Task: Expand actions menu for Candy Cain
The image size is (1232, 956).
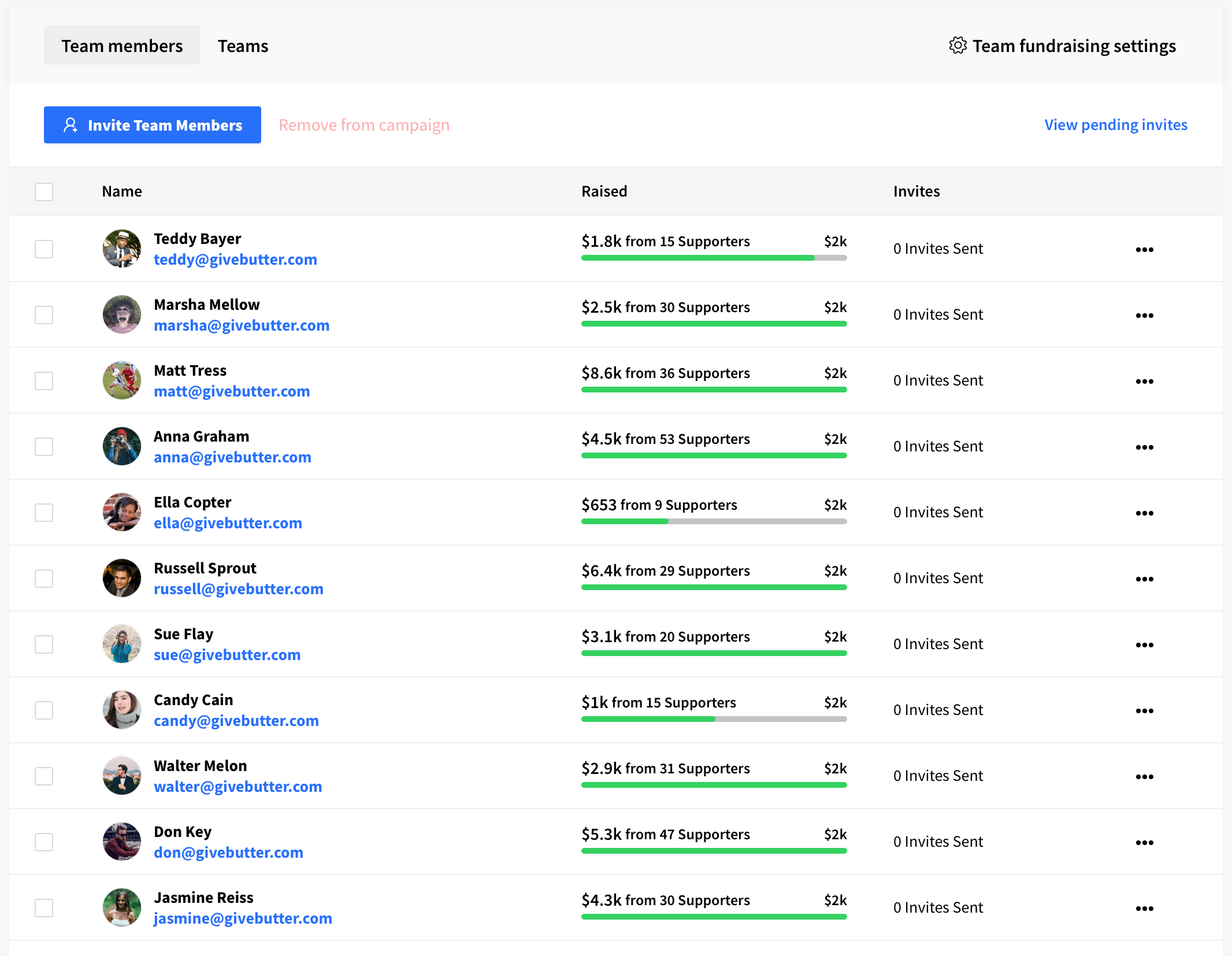Action: (1144, 711)
